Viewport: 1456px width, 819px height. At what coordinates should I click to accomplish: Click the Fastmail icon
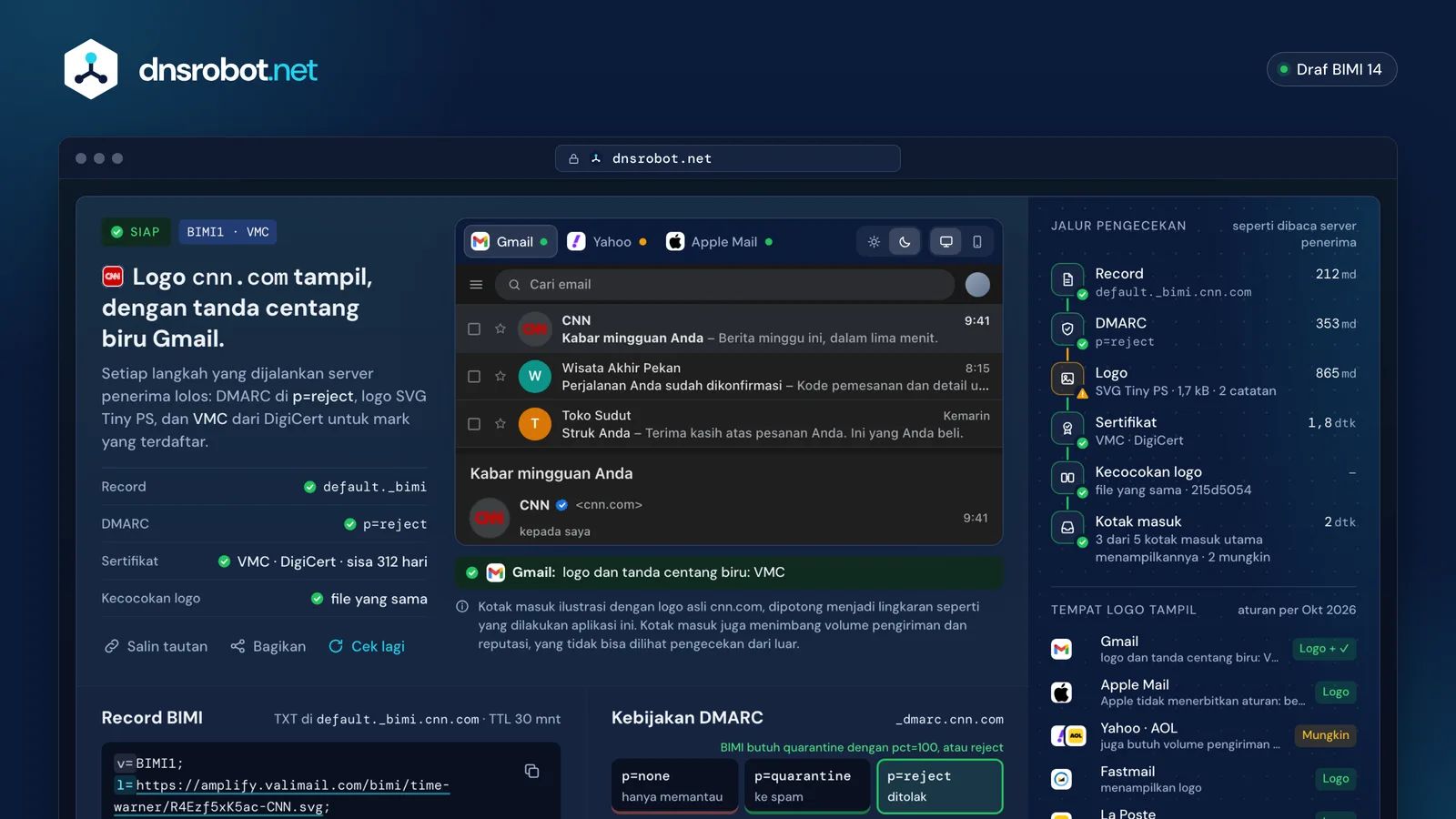point(1061,779)
